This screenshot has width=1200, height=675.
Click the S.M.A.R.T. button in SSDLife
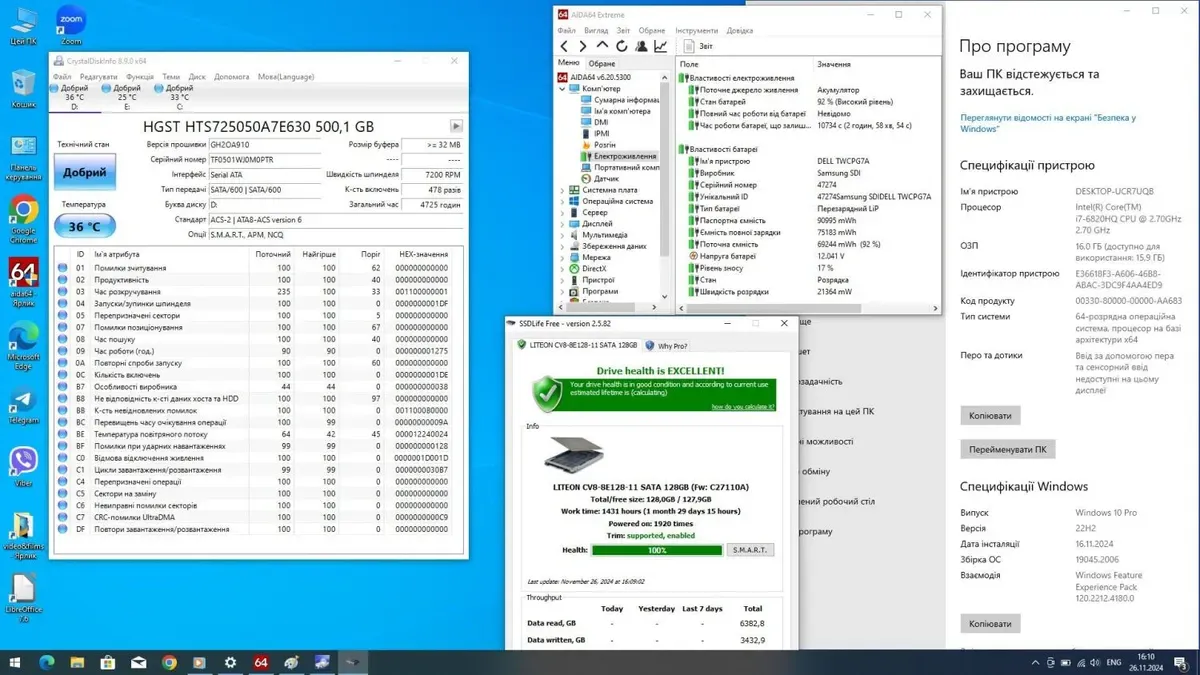[x=749, y=550]
